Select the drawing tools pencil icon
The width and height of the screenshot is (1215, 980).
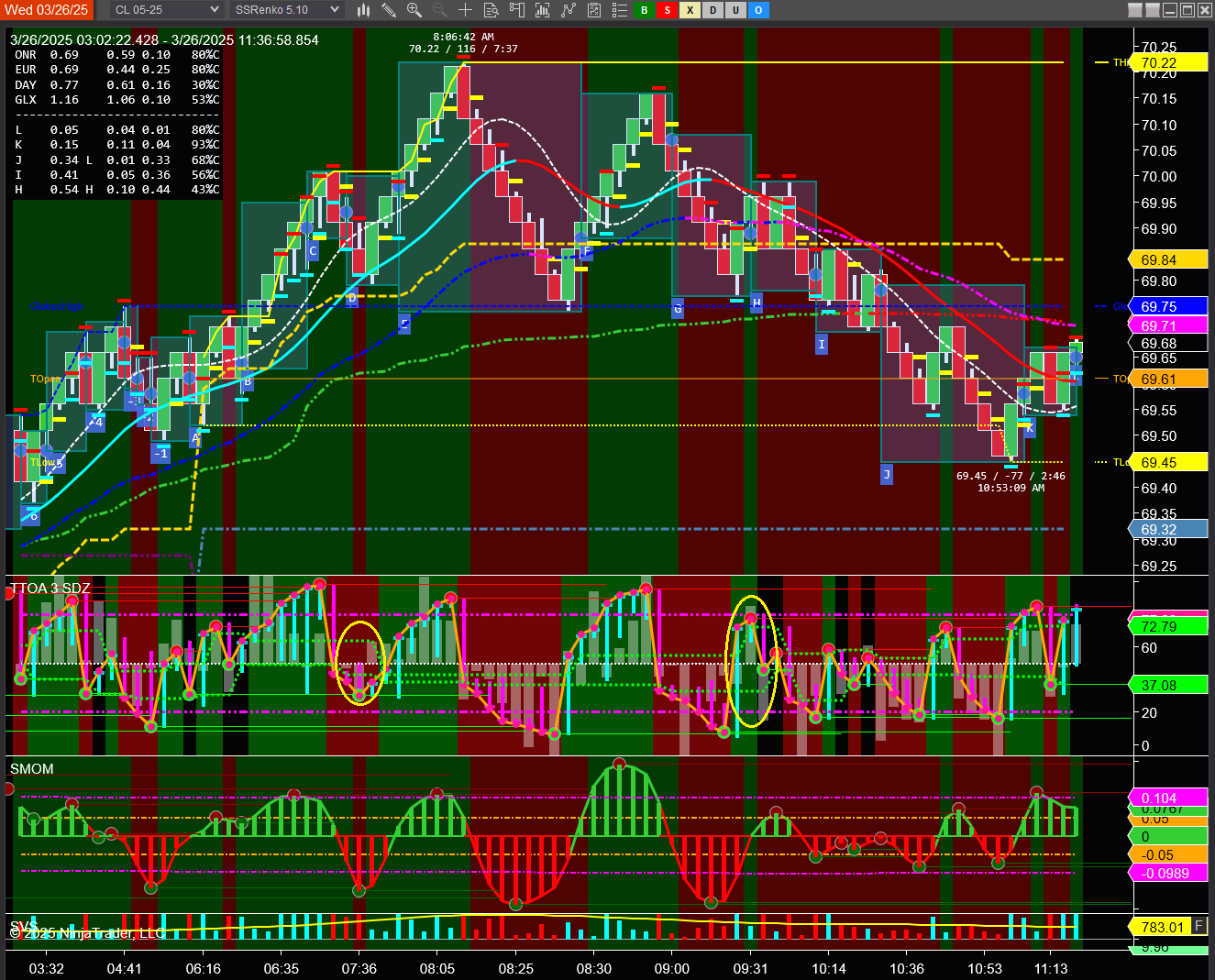click(389, 10)
